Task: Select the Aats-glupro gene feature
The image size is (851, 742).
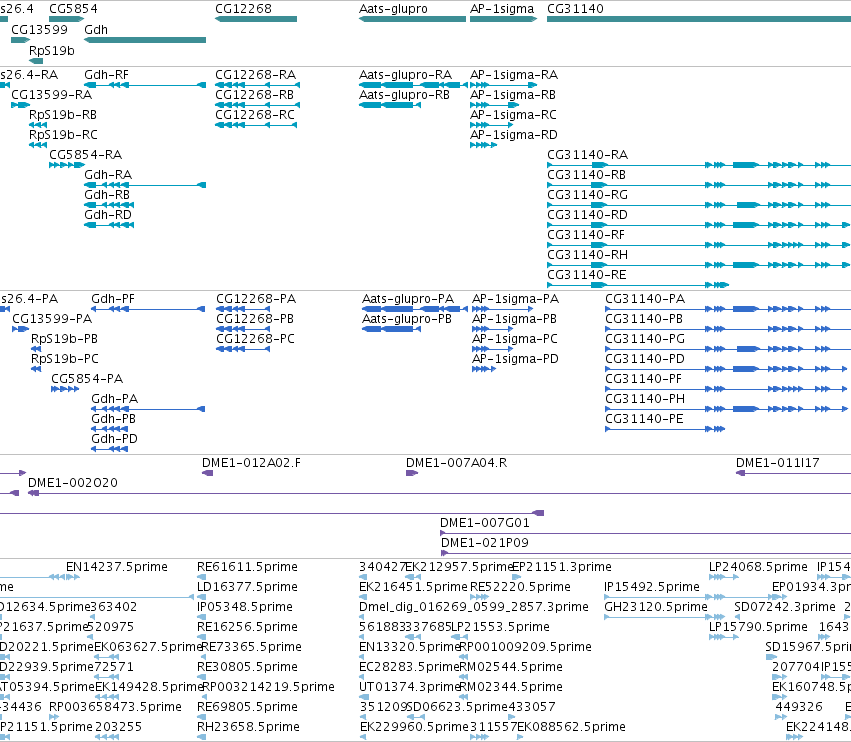Action: [412, 19]
